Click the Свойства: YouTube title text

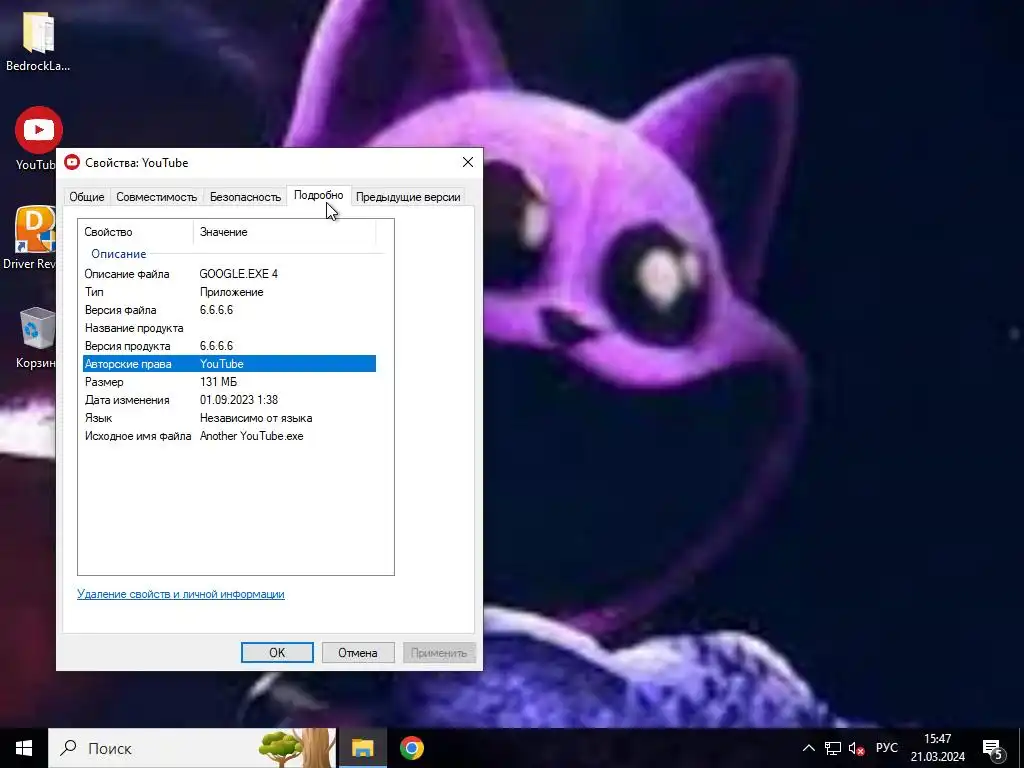[x=136, y=163]
